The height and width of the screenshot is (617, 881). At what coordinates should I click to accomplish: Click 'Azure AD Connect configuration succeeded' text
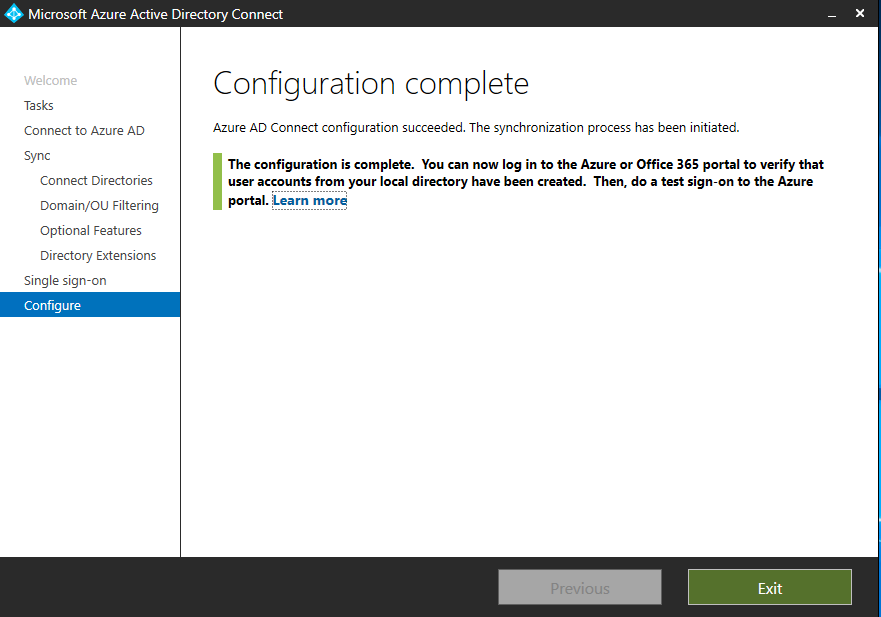pyautogui.click(x=476, y=128)
